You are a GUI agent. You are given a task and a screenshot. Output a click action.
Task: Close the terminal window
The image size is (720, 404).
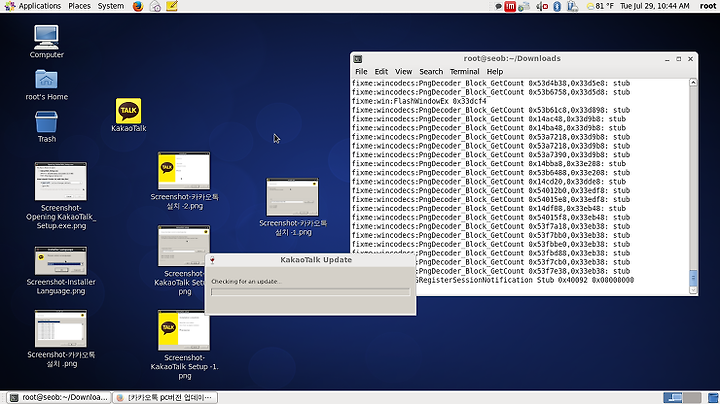pos(690,59)
